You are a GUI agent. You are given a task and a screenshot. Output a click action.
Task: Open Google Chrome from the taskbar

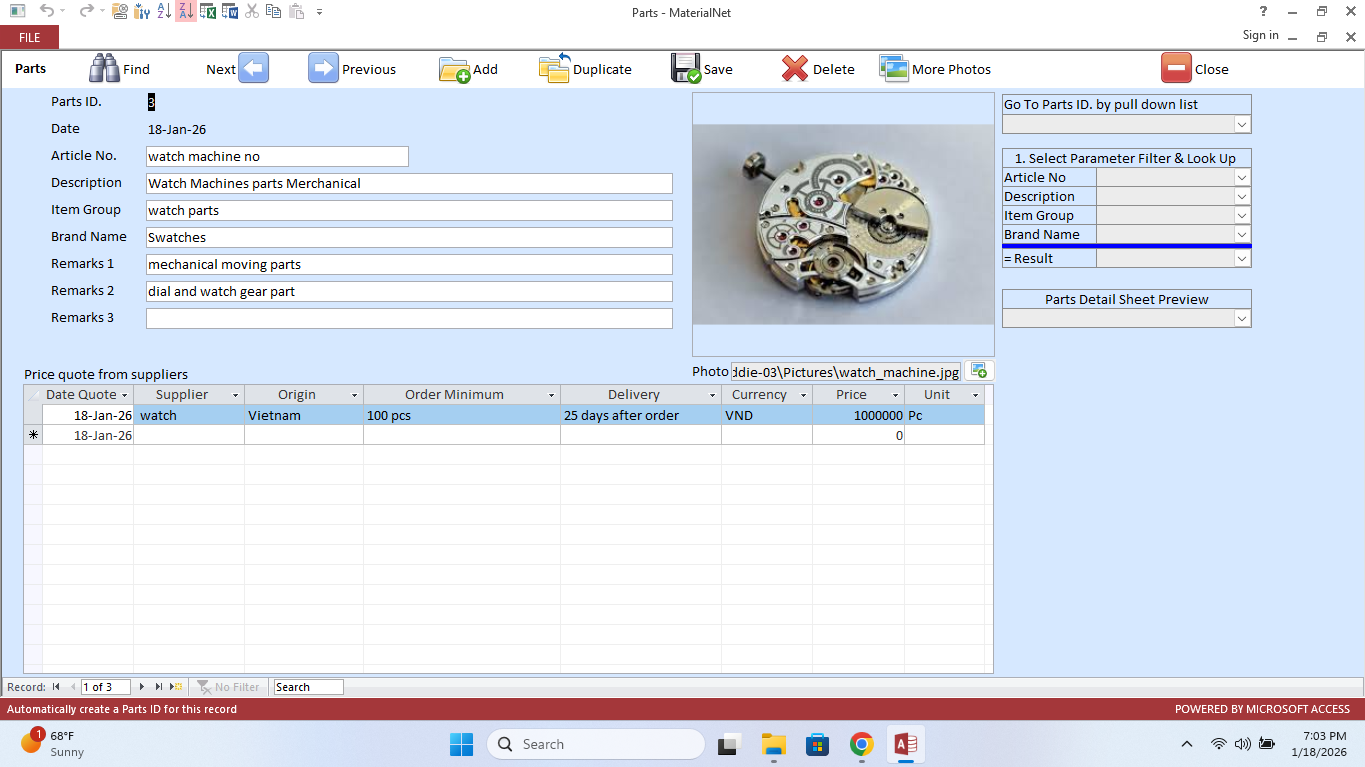861,744
